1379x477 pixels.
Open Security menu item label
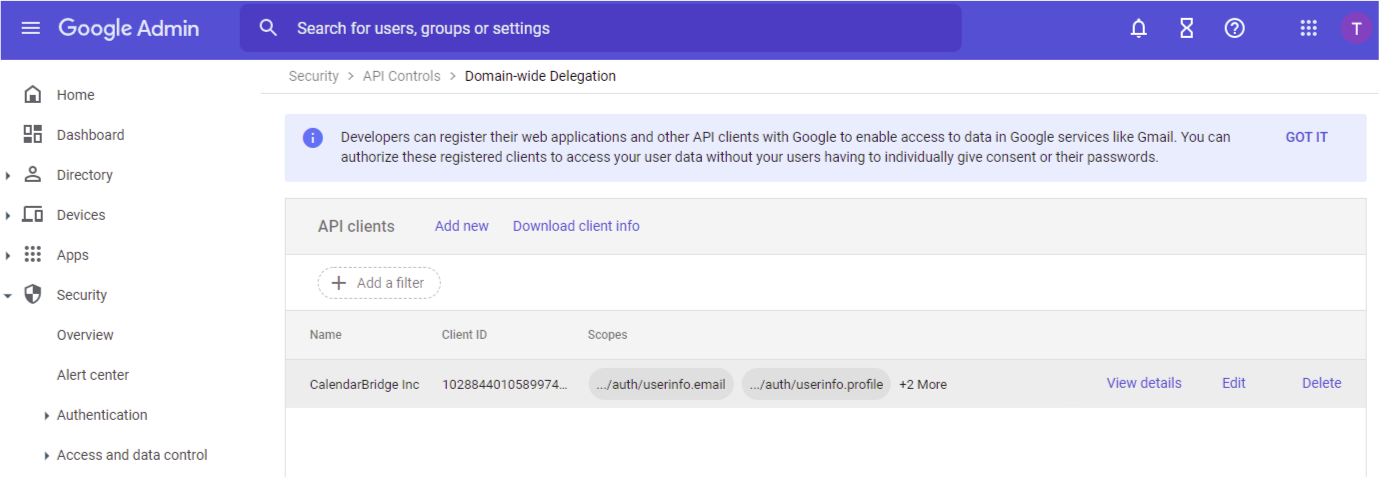tap(82, 295)
